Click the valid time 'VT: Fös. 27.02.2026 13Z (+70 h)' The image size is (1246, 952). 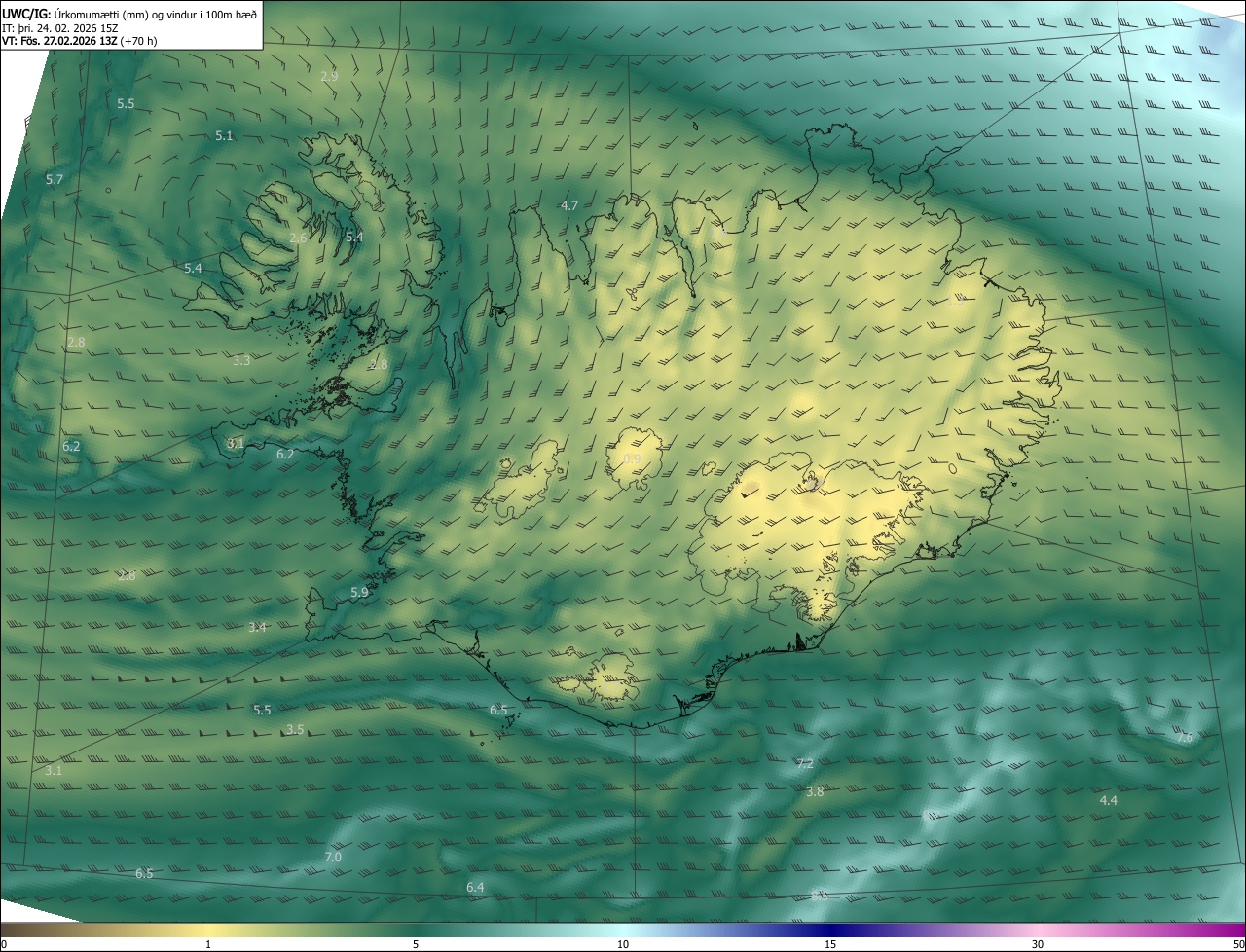tap(79, 40)
